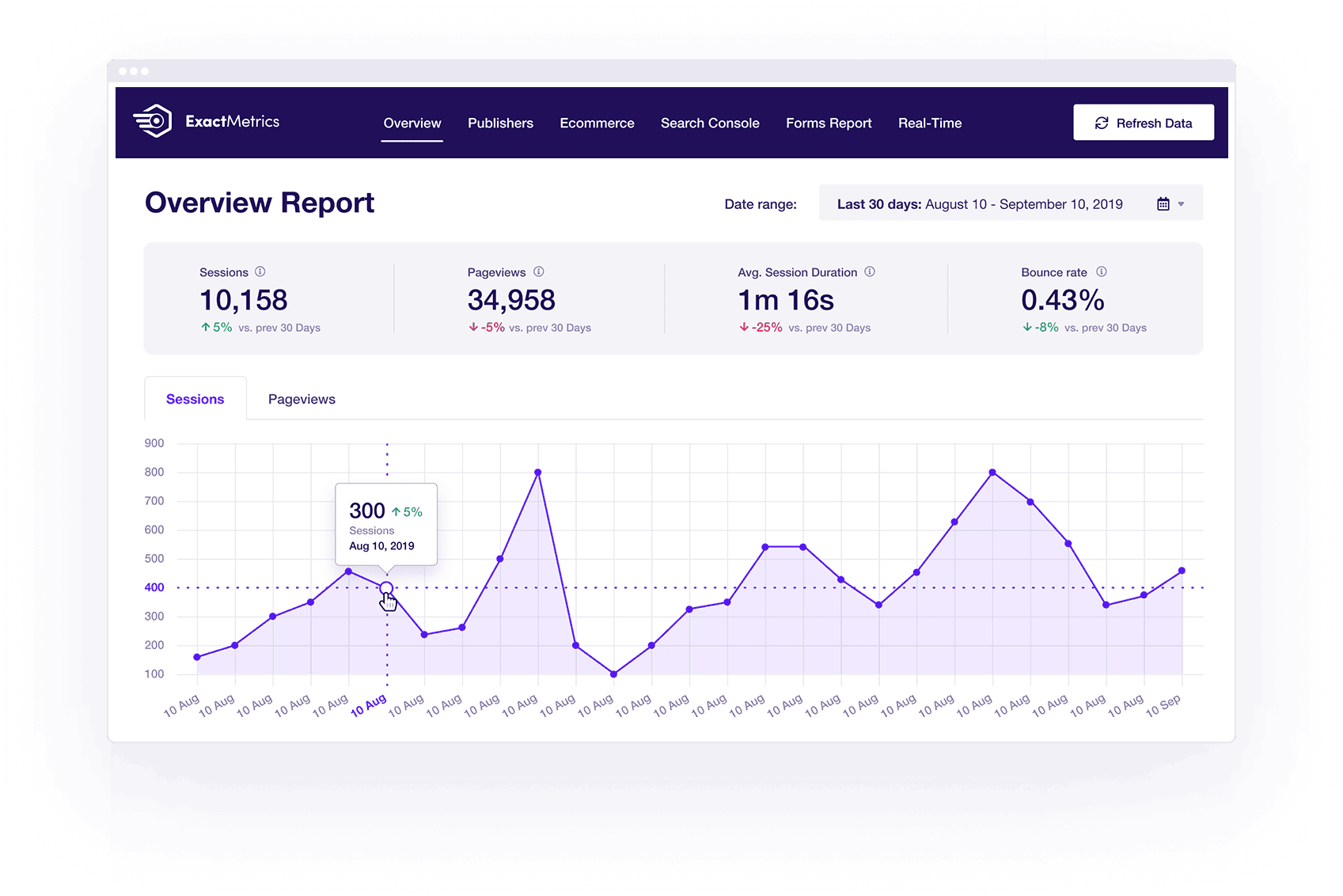This screenshot has height=896, width=1343.
Task: Click the calendar icon in date range
Action: (x=1163, y=204)
